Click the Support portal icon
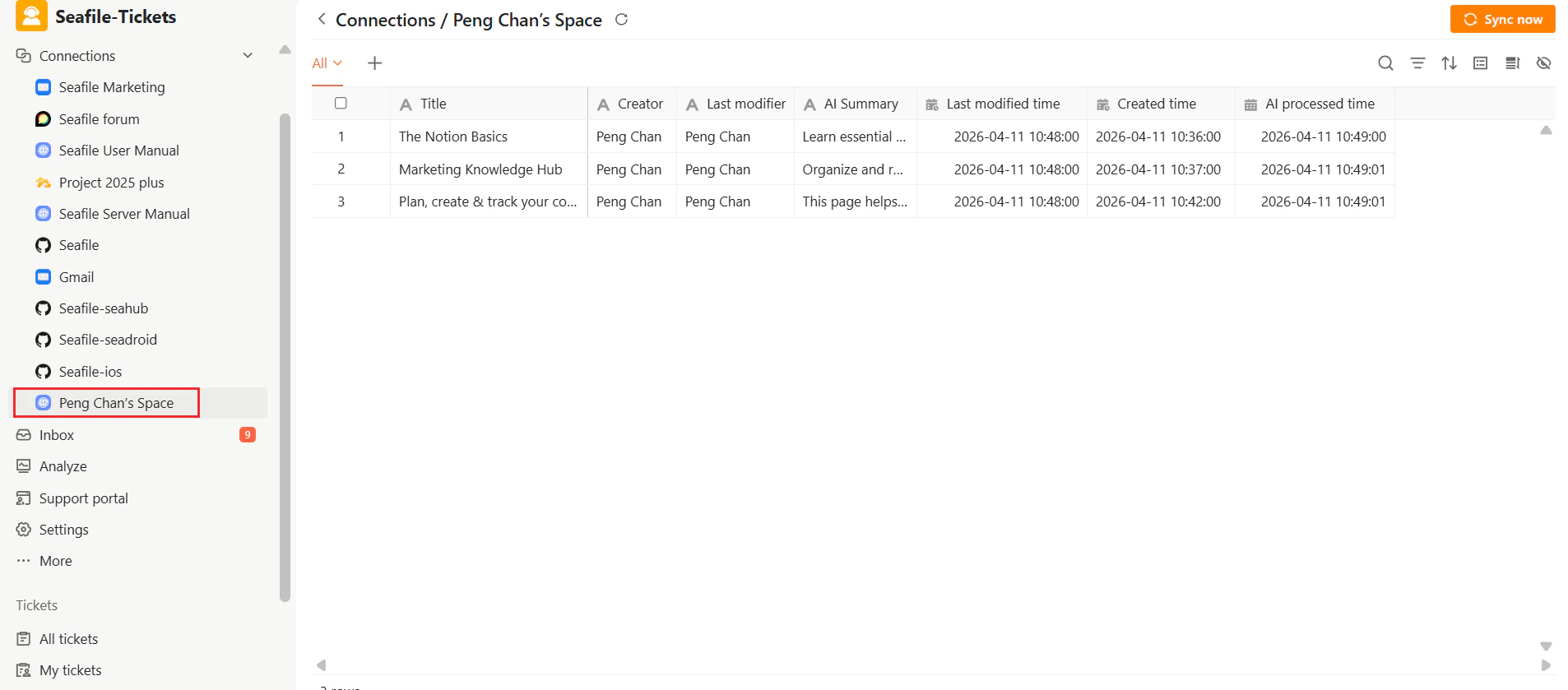Screen dimensions: 1568x690 [24, 498]
